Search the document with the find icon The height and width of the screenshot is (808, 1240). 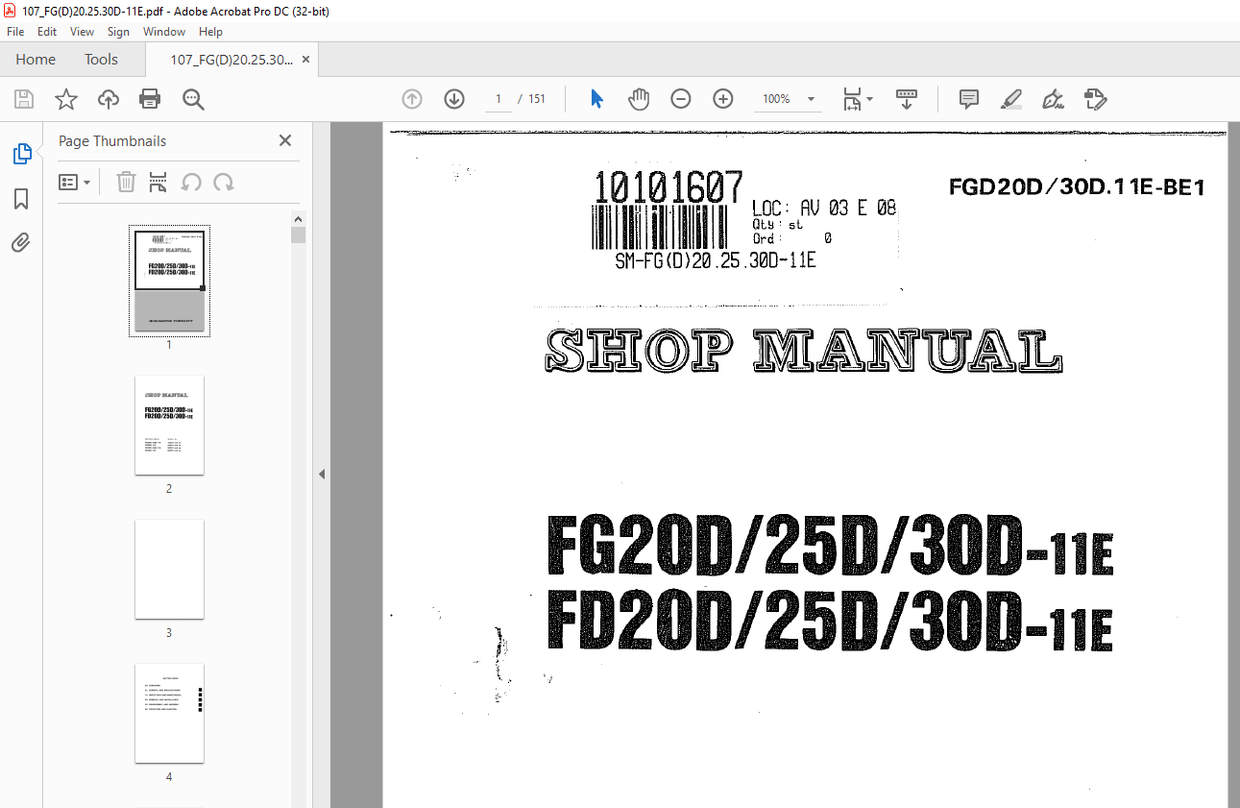click(193, 98)
